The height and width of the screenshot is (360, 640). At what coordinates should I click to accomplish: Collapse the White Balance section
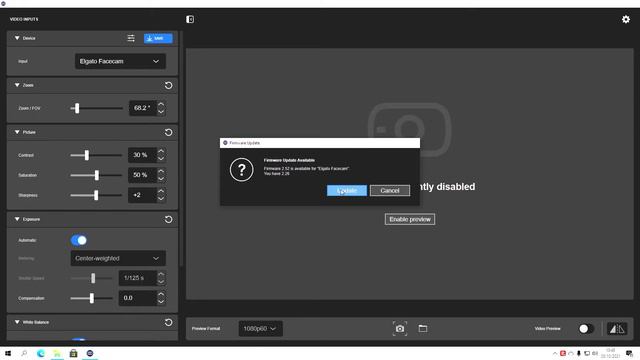point(17,322)
